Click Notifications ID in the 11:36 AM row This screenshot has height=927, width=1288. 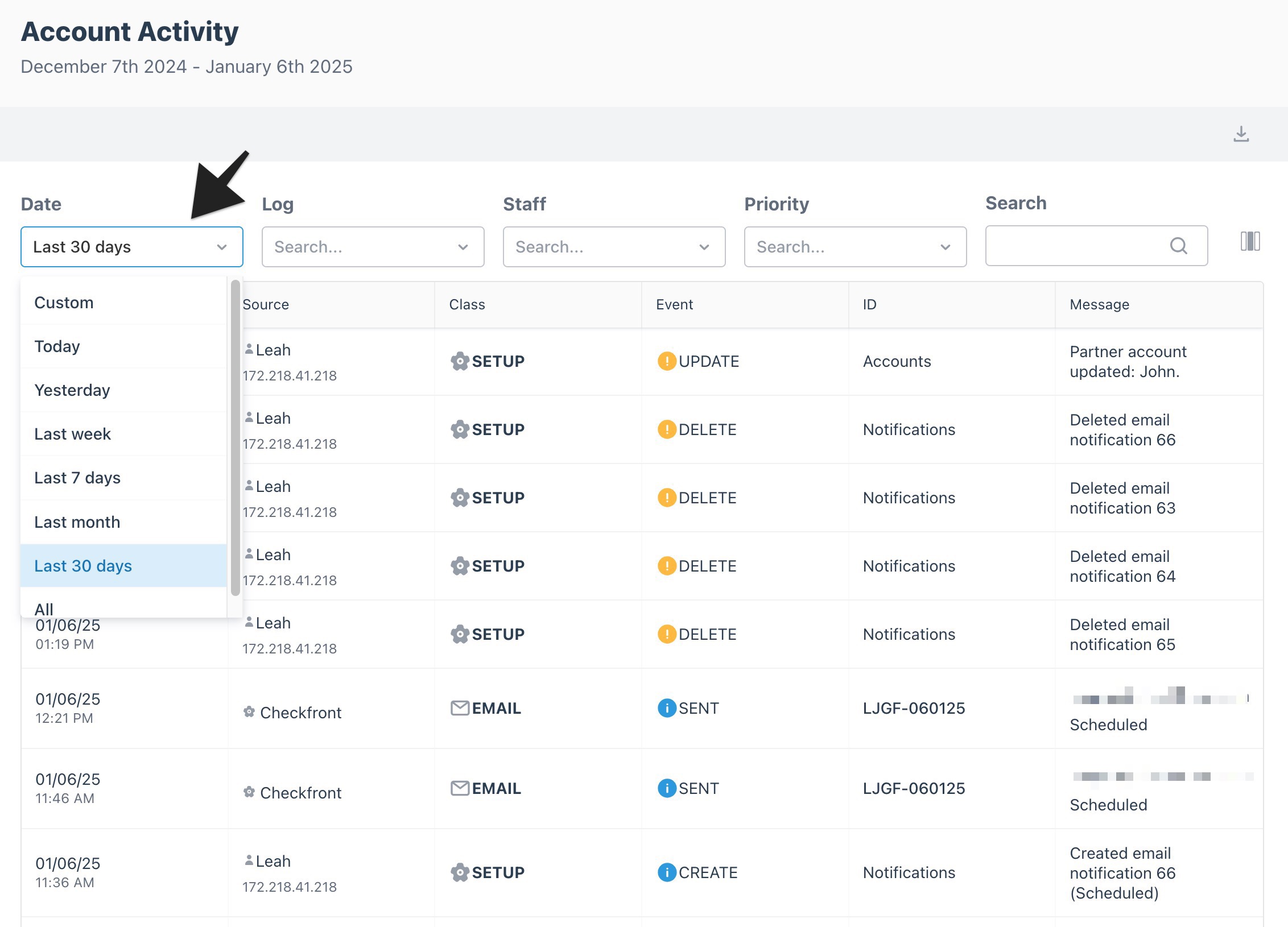pos(909,872)
